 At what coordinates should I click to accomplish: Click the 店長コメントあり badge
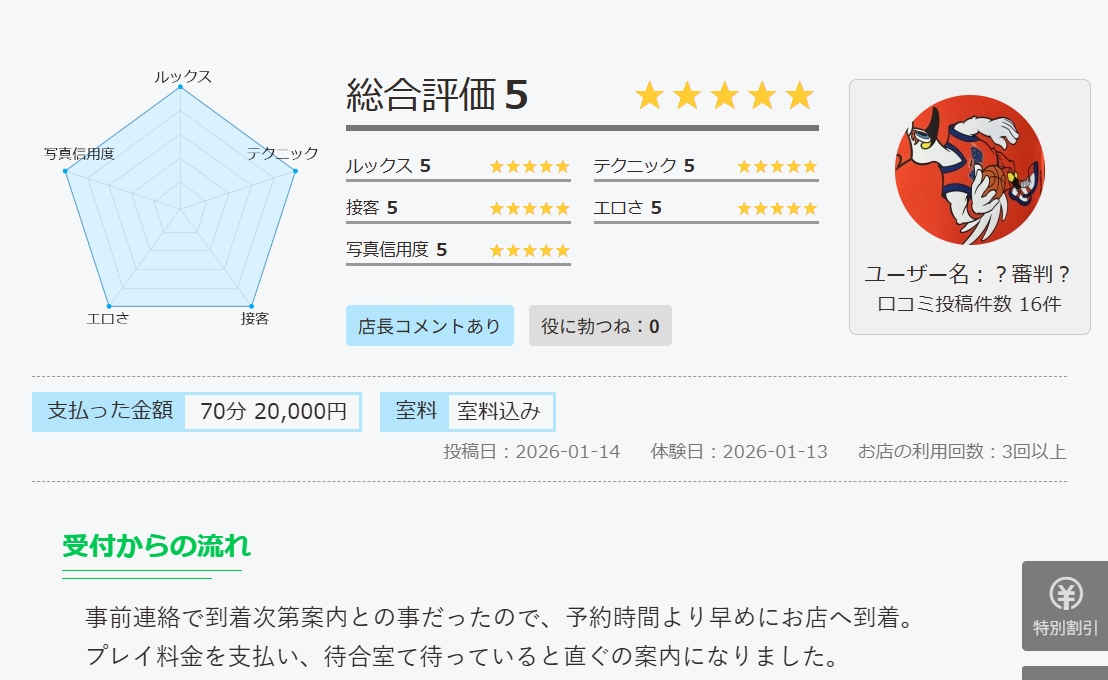tap(429, 326)
